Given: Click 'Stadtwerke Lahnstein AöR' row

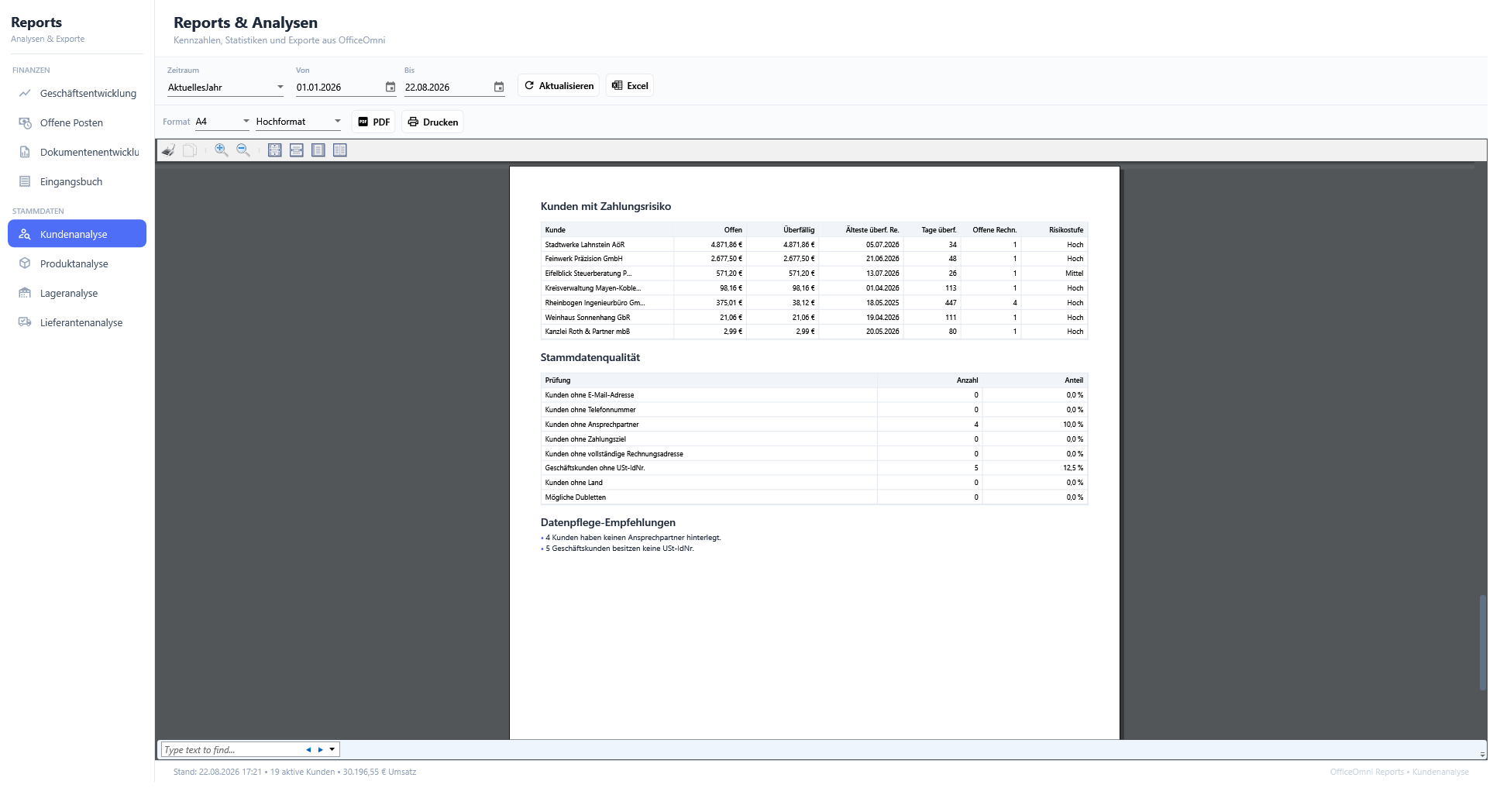Looking at the screenshot, I should 814,244.
